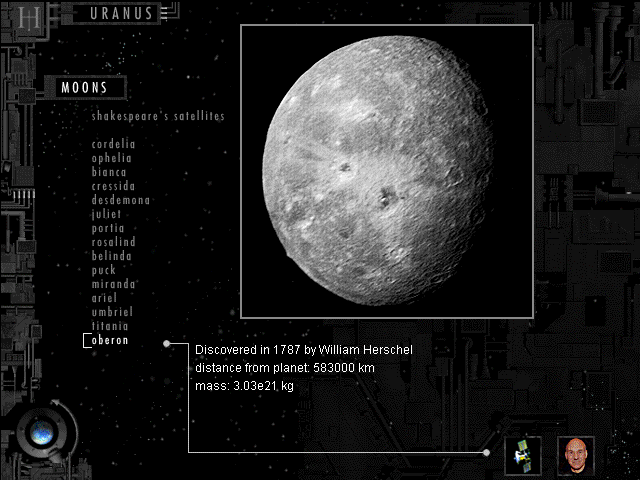Image resolution: width=640 pixels, height=480 pixels.
Task: Select moon juliet from list
Action: [x=106, y=214]
